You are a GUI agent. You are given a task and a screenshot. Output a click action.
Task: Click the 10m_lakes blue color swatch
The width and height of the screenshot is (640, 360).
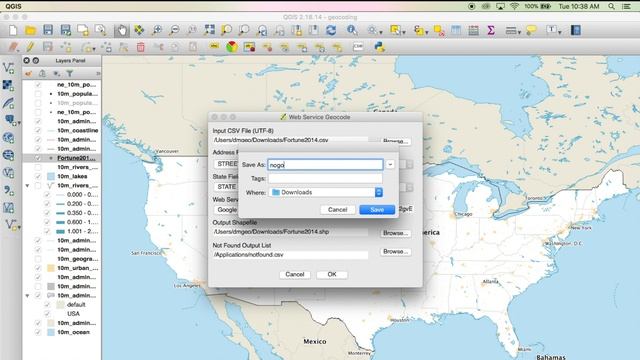click(51, 176)
